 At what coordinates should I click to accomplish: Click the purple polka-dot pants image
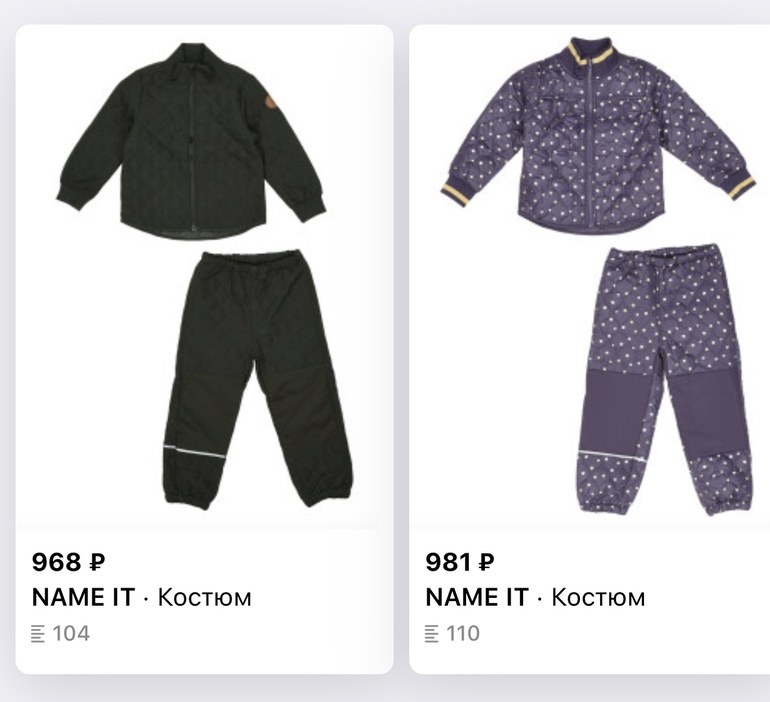coord(665,379)
